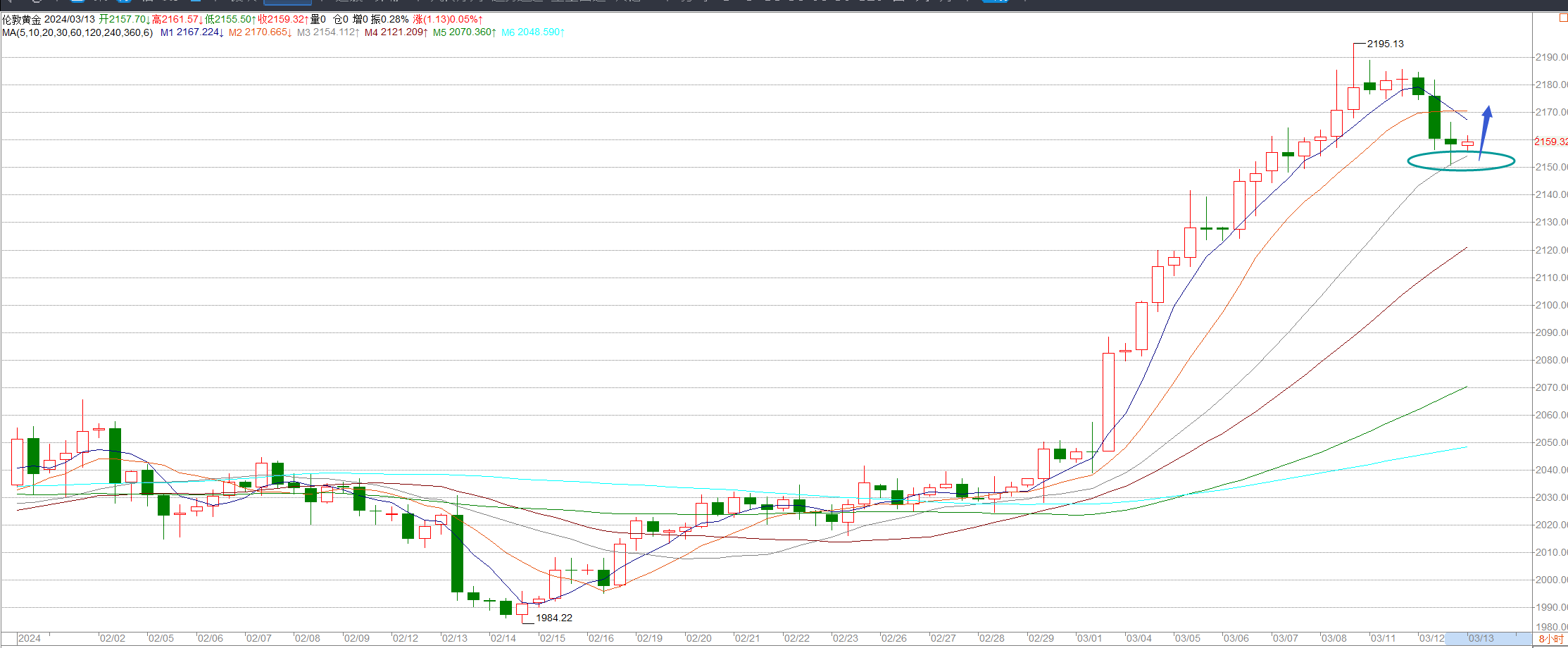Click the 02/06 date on time axis
This screenshot has width=1568, height=648.
tap(210, 638)
